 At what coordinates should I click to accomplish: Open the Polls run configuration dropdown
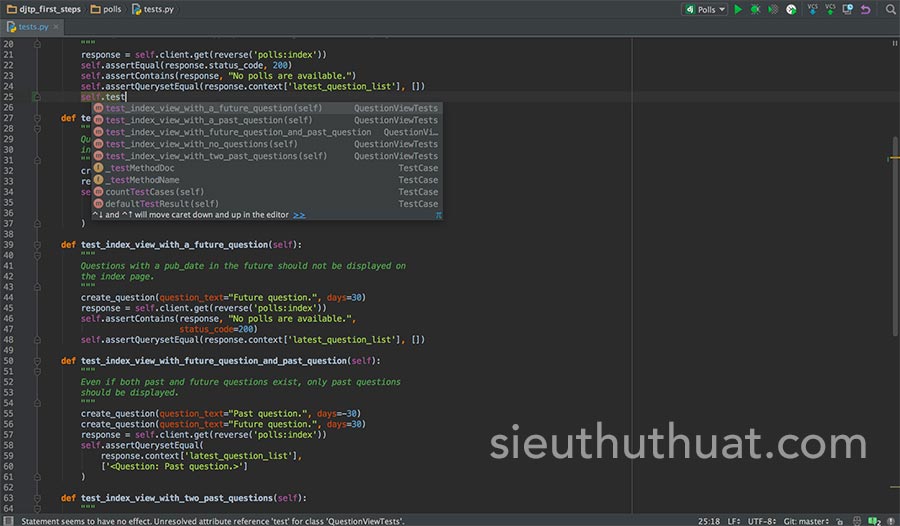[x=704, y=9]
